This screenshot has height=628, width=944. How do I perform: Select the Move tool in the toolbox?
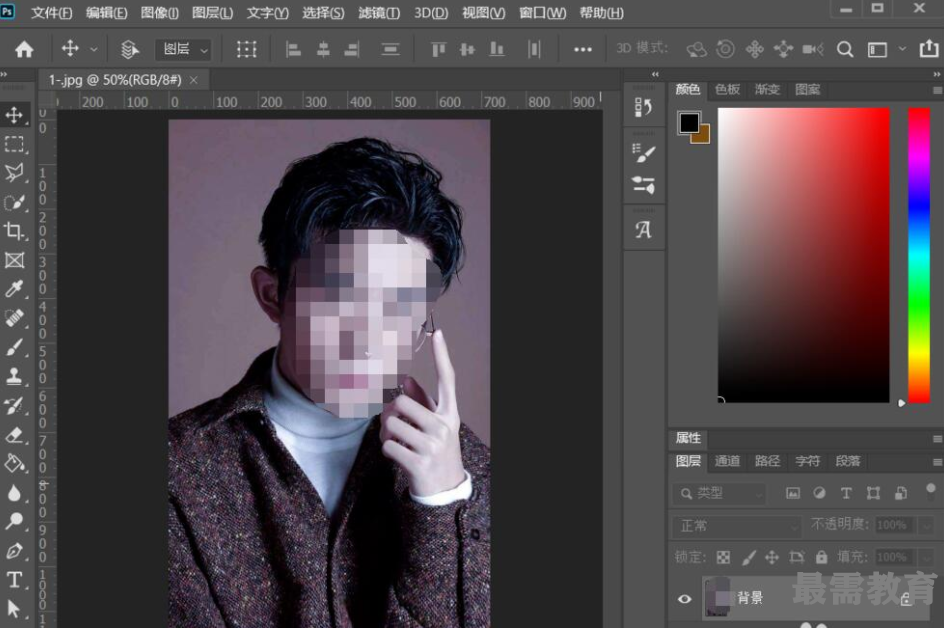pyautogui.click(x=14, y=115)
